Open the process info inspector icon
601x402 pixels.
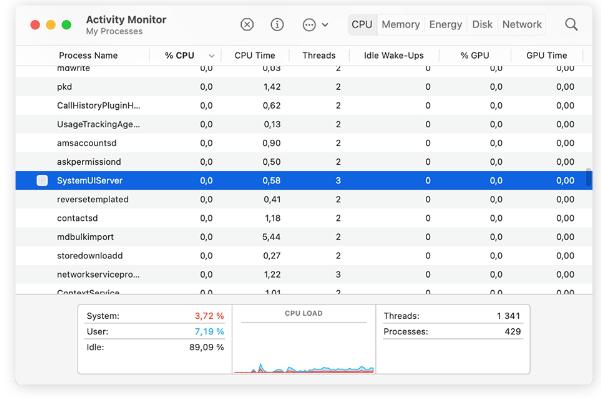click(x=277, y=25)
